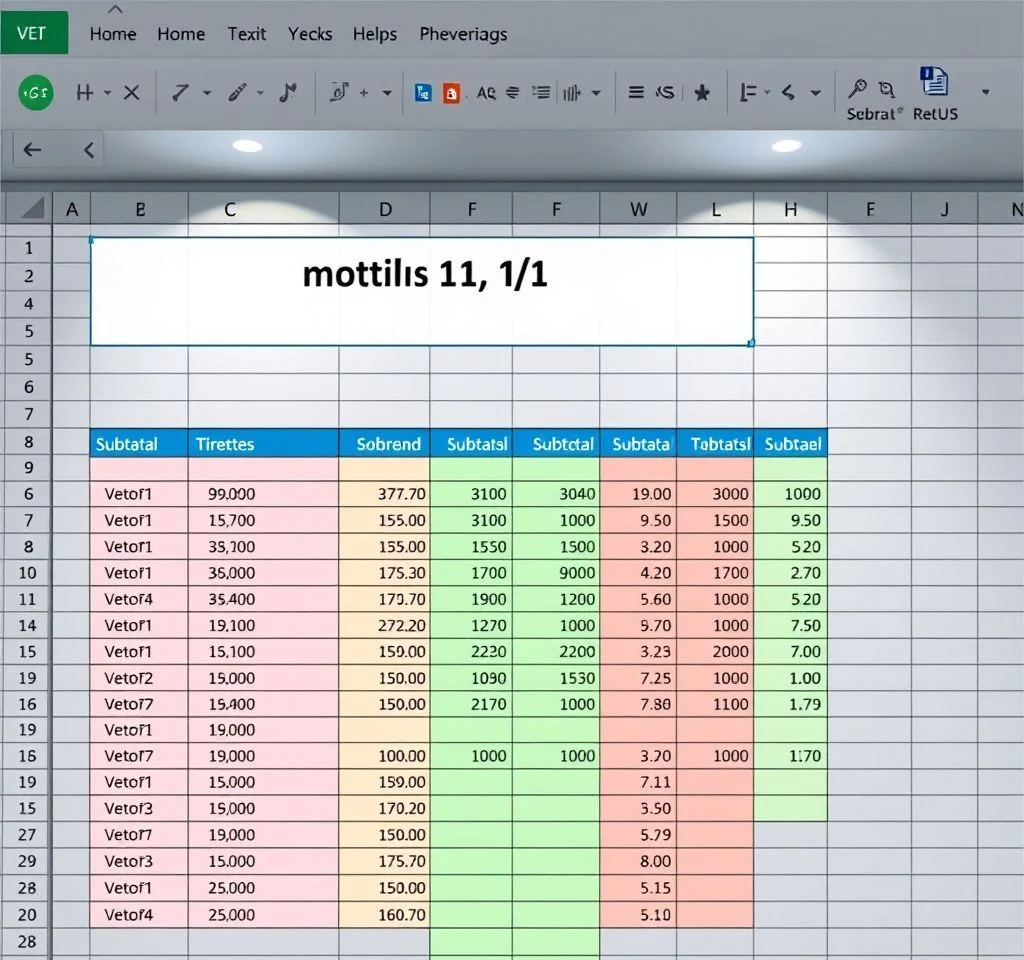Open the Pheveriags menu tab
This screenshot has height=960, width=1024.
click(463, 34)
